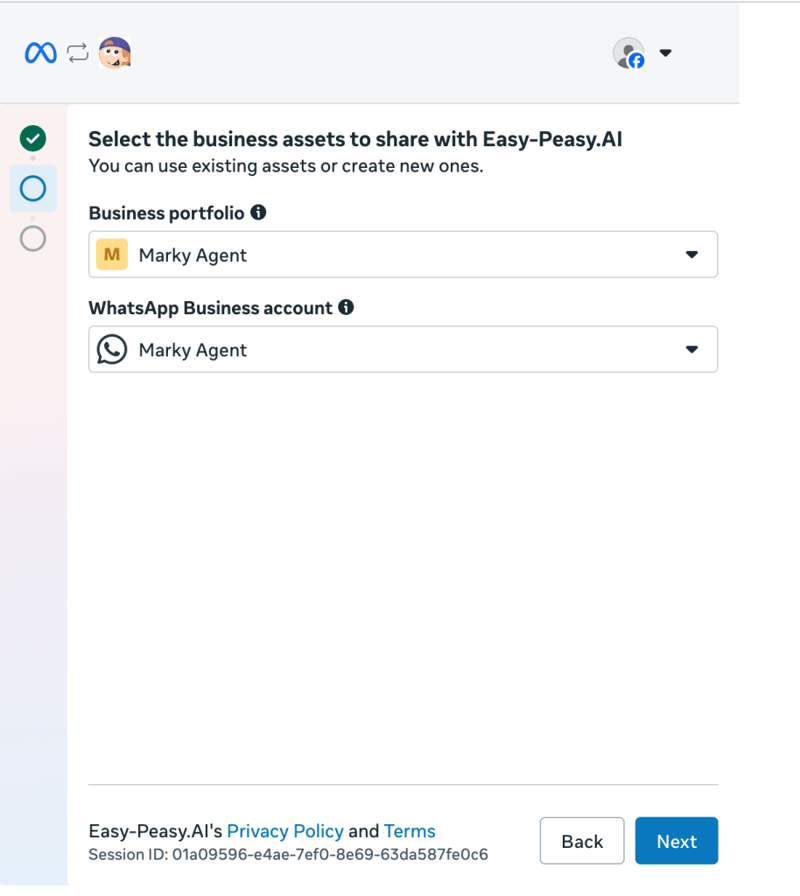Show info for WhatsApp Business account
The image size is (800, 896).
[x=346, y=307]
